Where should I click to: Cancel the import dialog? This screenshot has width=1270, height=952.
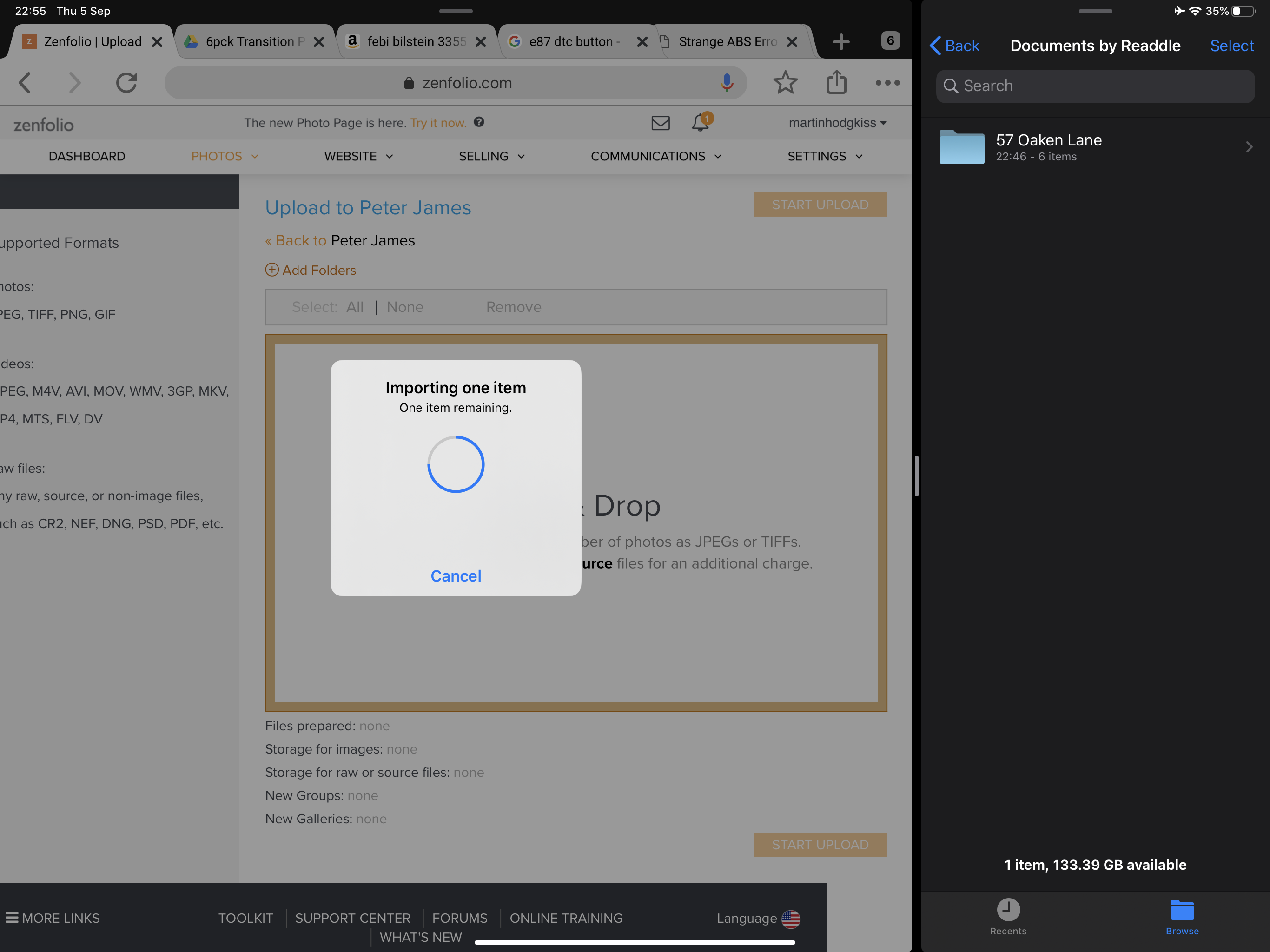(456, 576)
